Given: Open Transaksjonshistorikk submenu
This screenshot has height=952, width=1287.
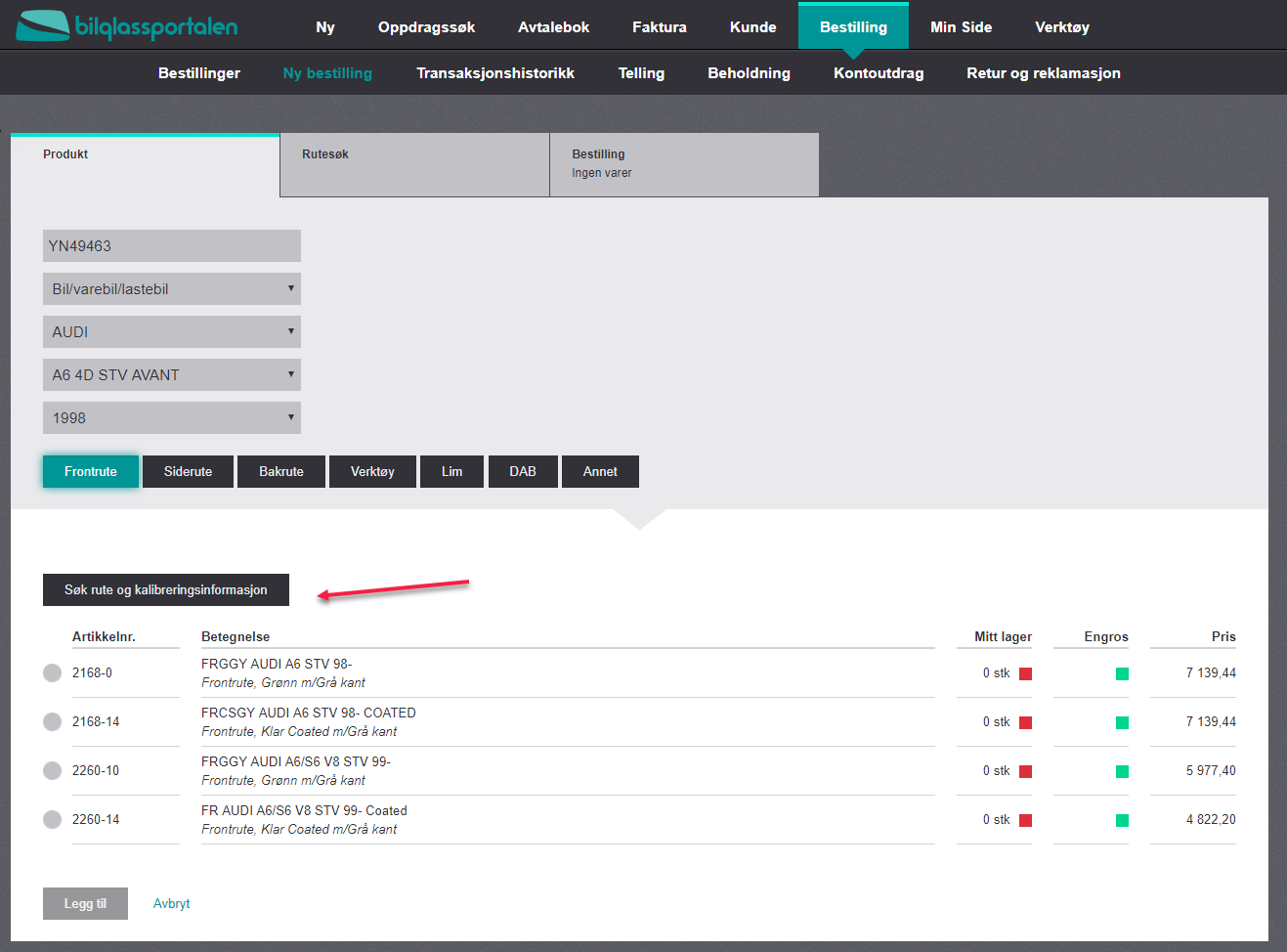Looking at the screenshot, I should coord(495,73).
